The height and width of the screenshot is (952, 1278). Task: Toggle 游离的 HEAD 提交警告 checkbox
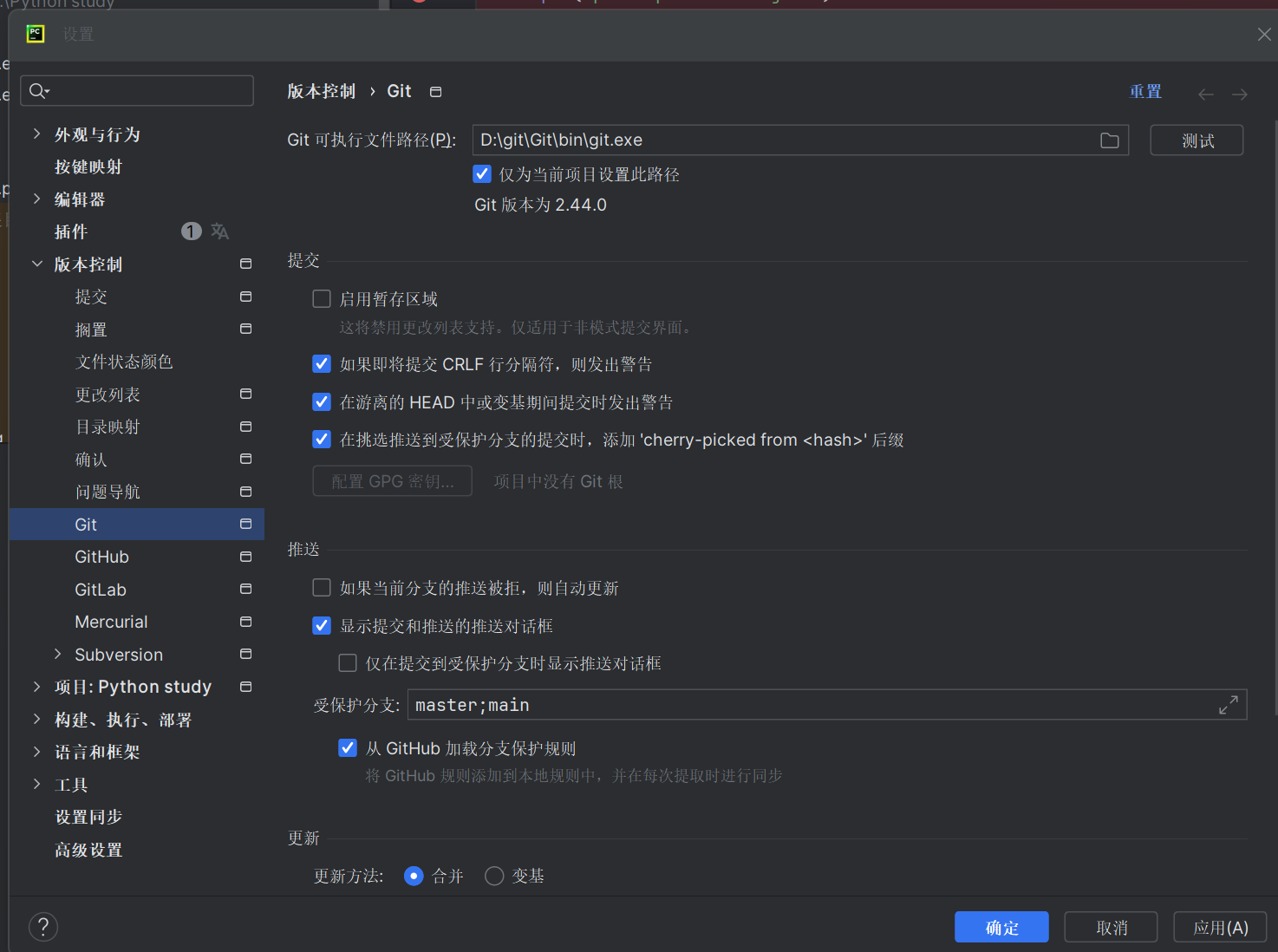pyautogui.click(x=322, y=402)
